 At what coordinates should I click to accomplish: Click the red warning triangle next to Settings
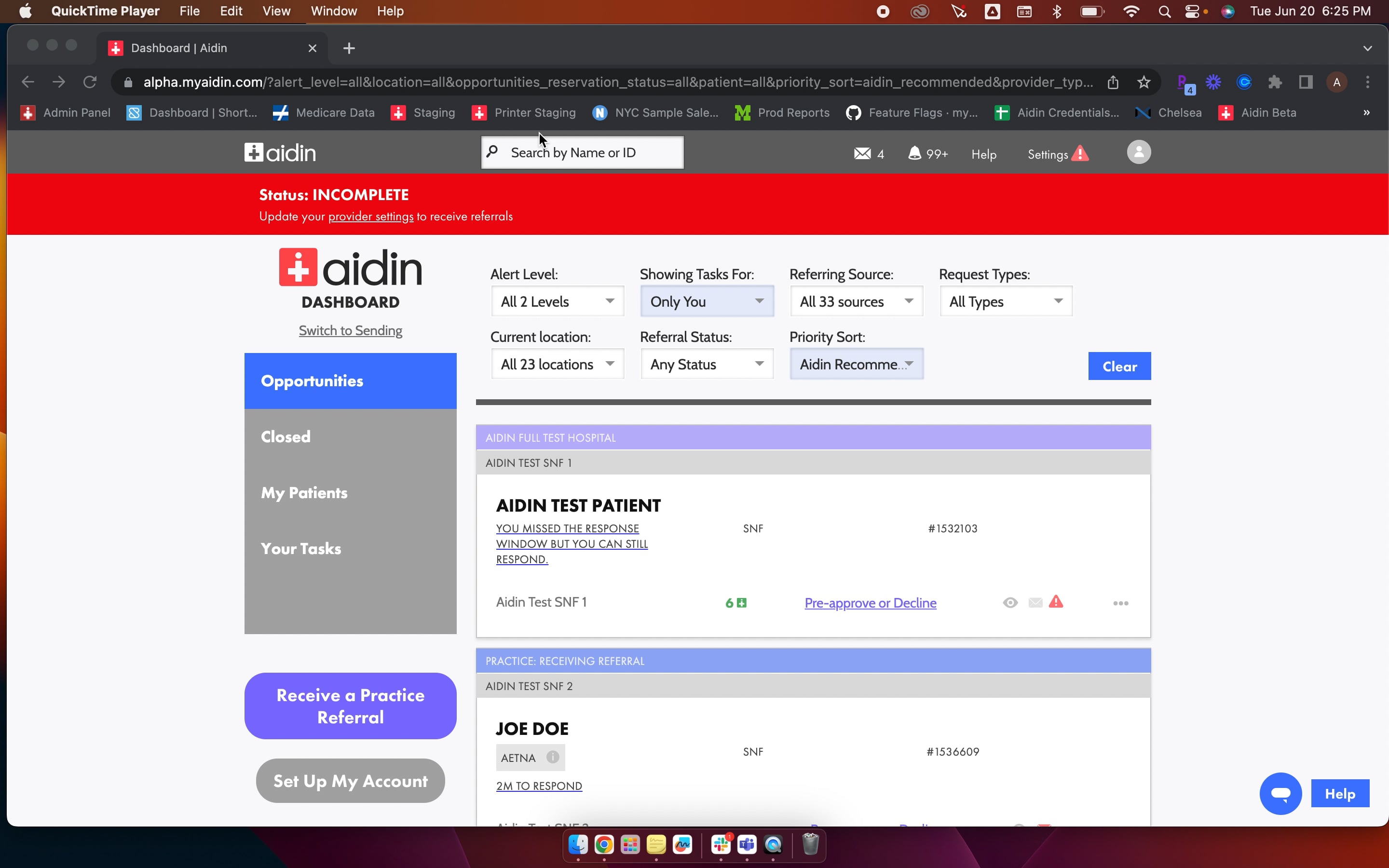1080,154
